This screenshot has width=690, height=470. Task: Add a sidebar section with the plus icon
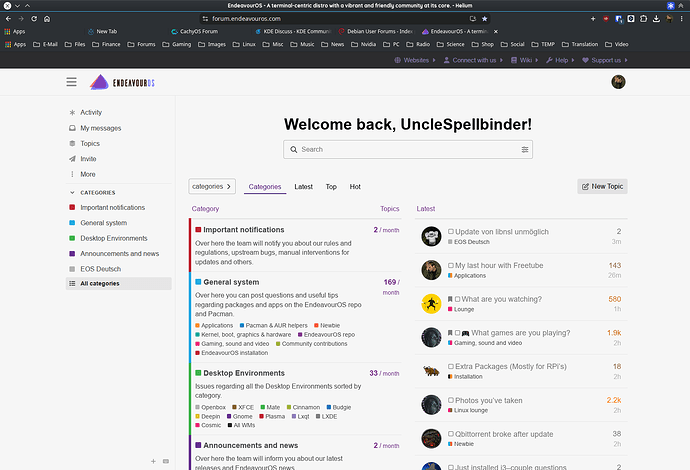[153, 461]
